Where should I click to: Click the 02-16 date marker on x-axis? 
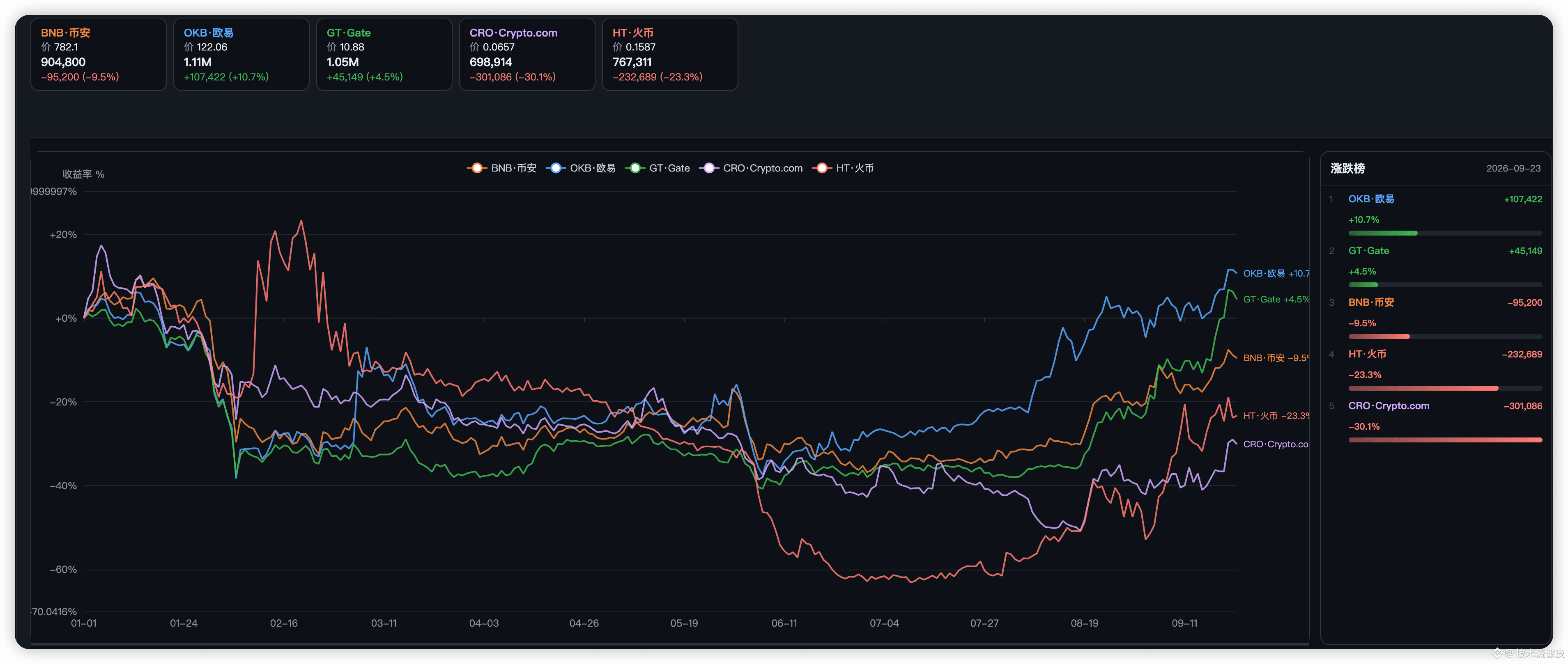click(x=284, y=623)
